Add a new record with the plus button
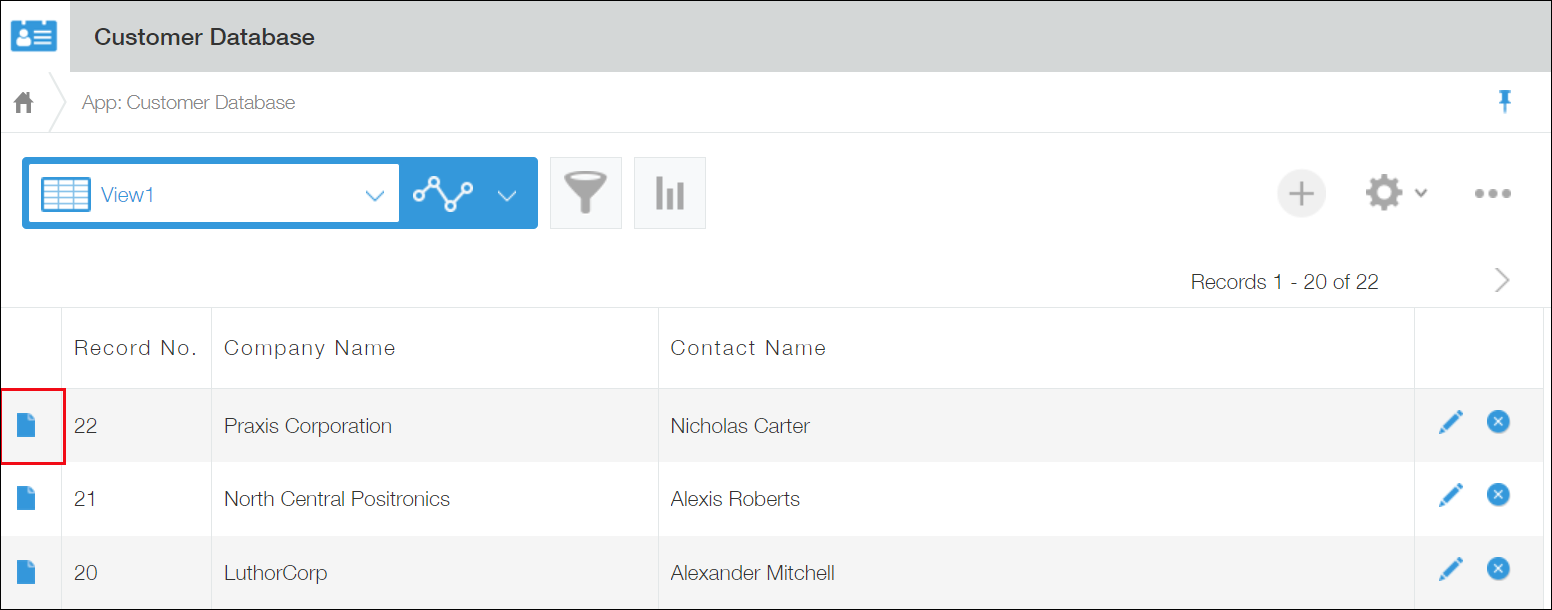 (x=1301, y=192)
